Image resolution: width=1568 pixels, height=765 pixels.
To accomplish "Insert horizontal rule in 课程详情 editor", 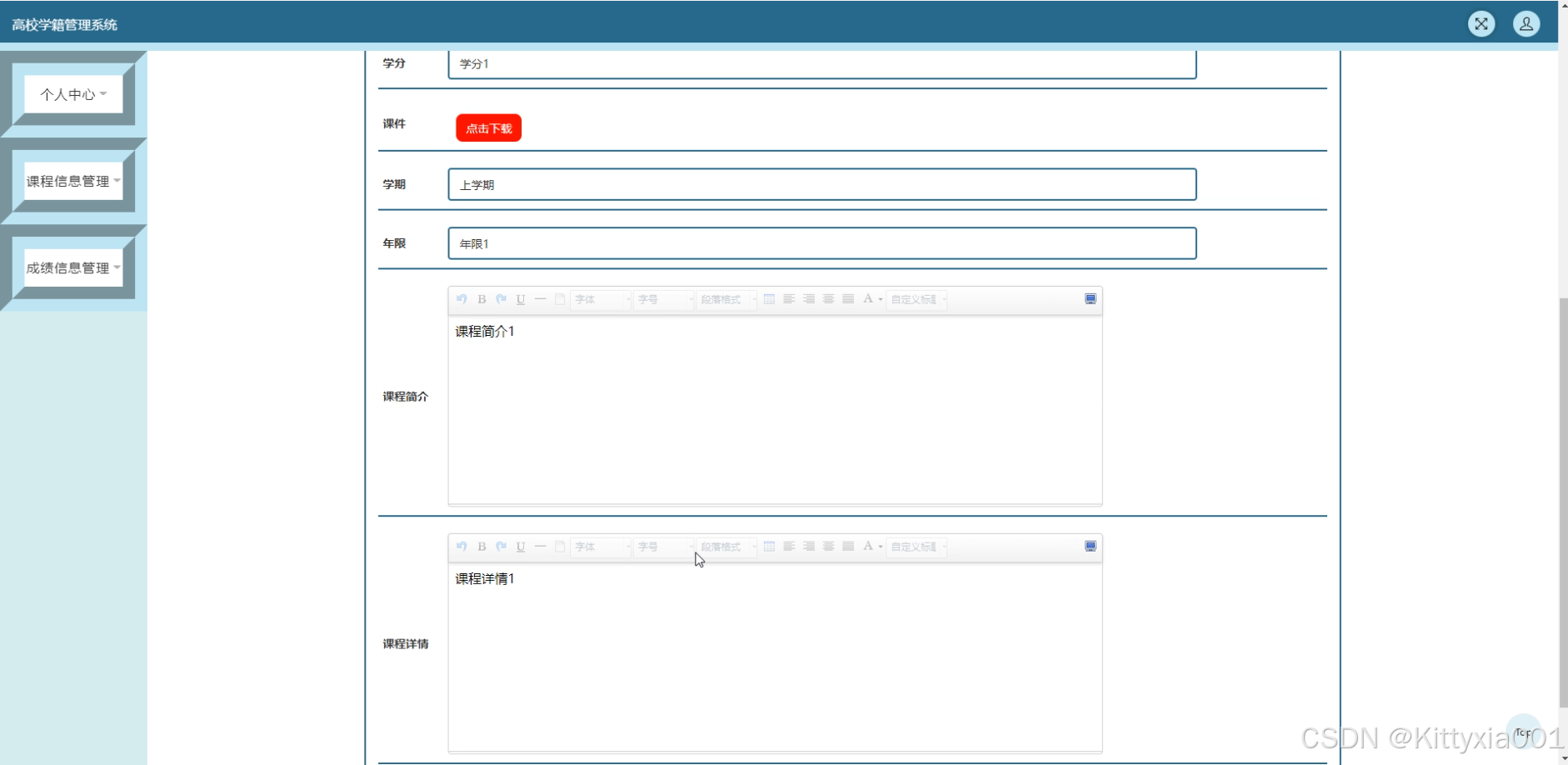I will (541, 547).
